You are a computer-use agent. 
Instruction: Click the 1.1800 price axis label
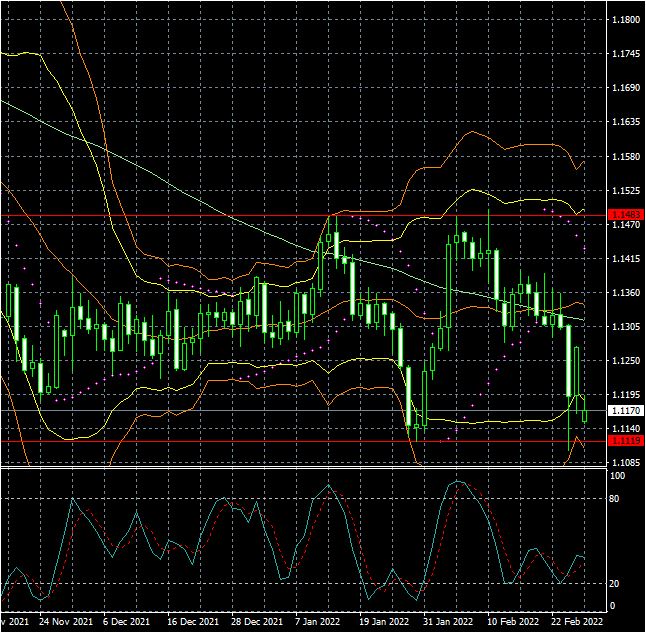coord(626,20)
